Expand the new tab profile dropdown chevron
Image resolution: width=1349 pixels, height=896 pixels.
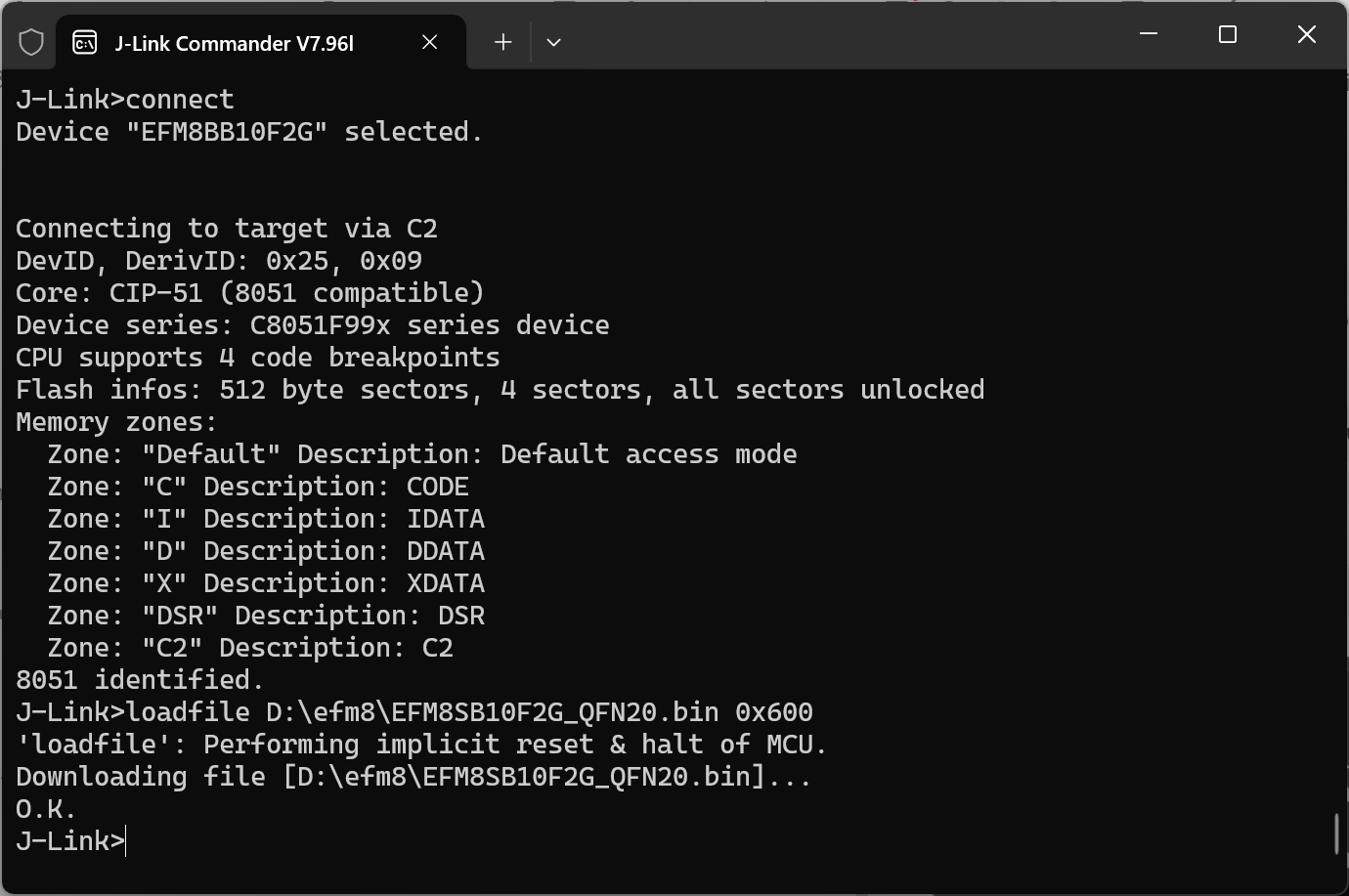point(553,42)
